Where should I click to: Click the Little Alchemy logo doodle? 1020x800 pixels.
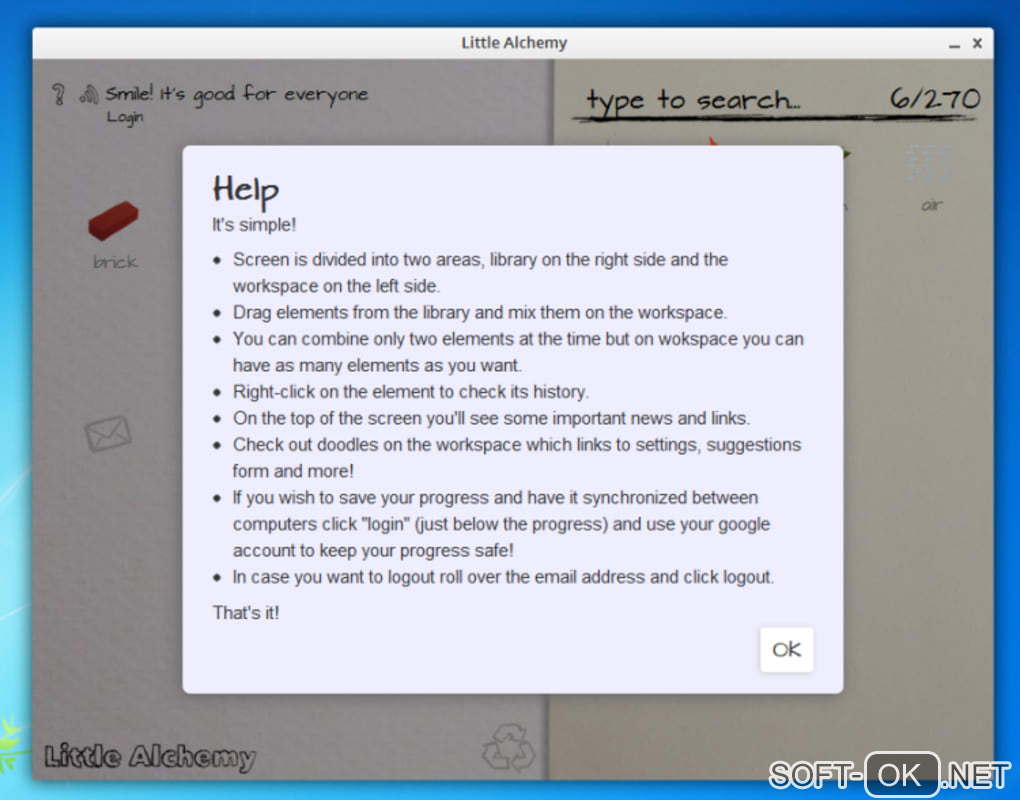click(x=150, y=756)
